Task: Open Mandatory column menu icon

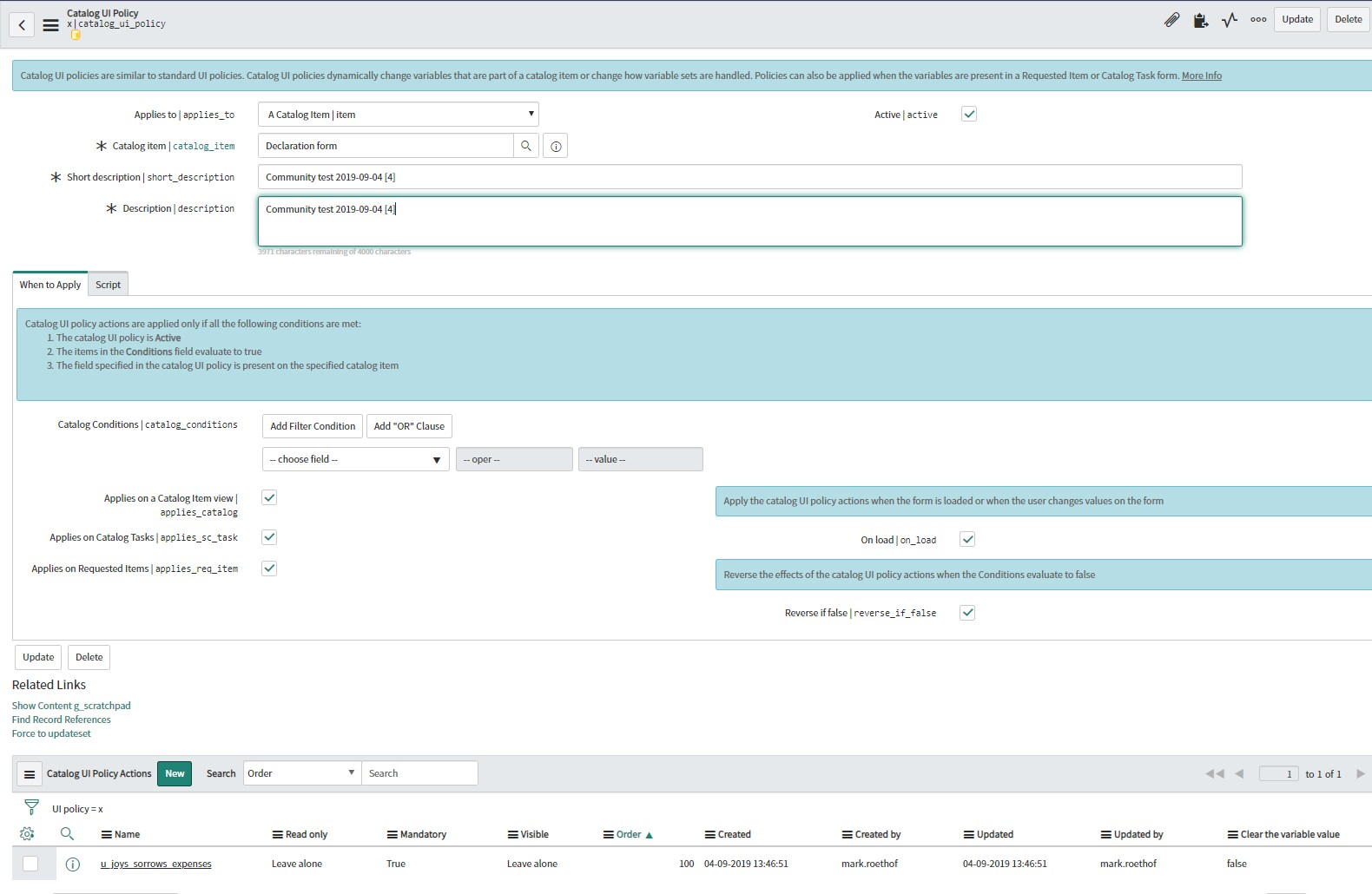Action: click(x=392, y=835)
